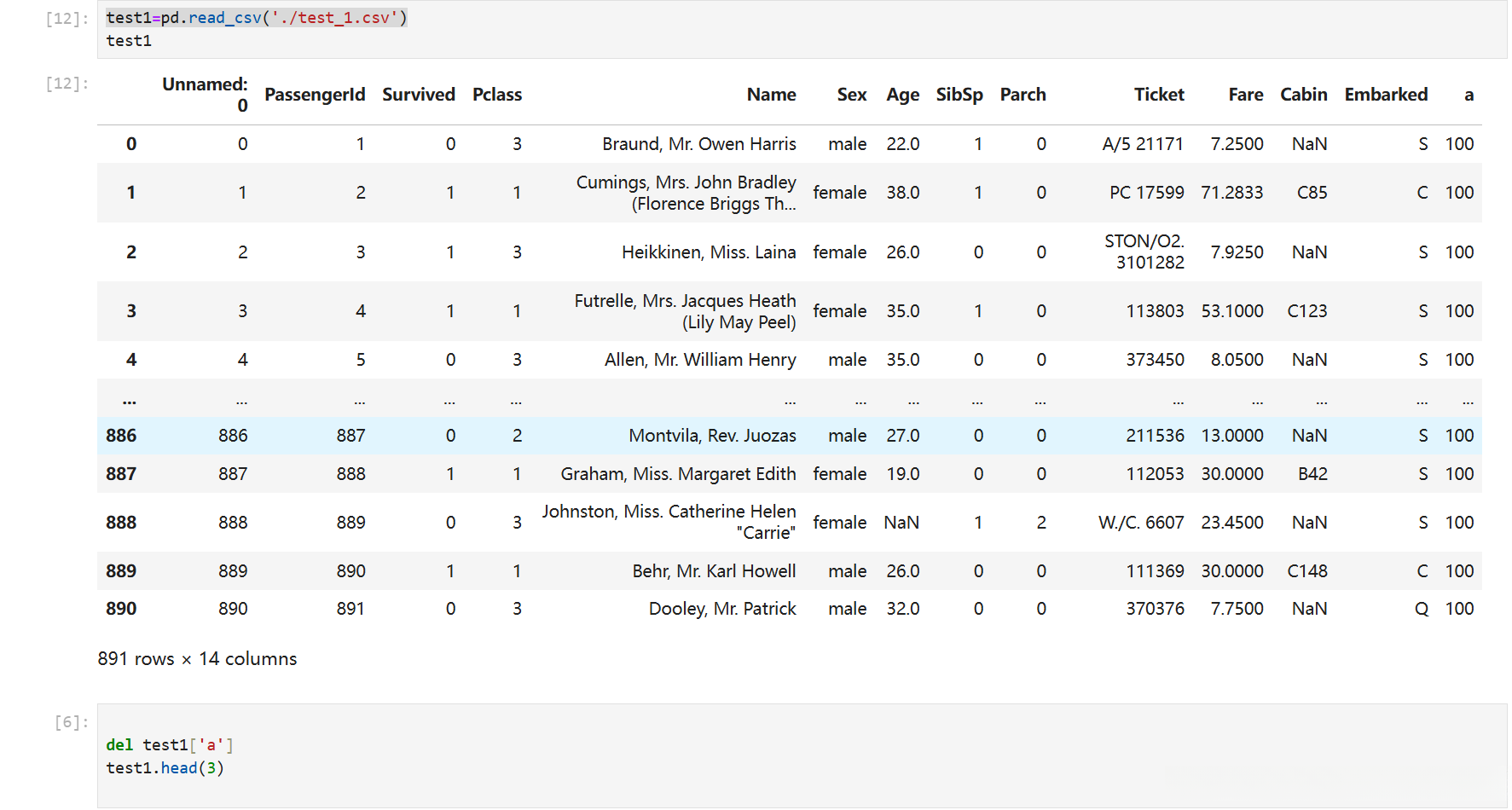Image resolution: width=1512 pixels, height=810 pixels.
Task: Click age value 27.0
Action: tap(902, 436)
